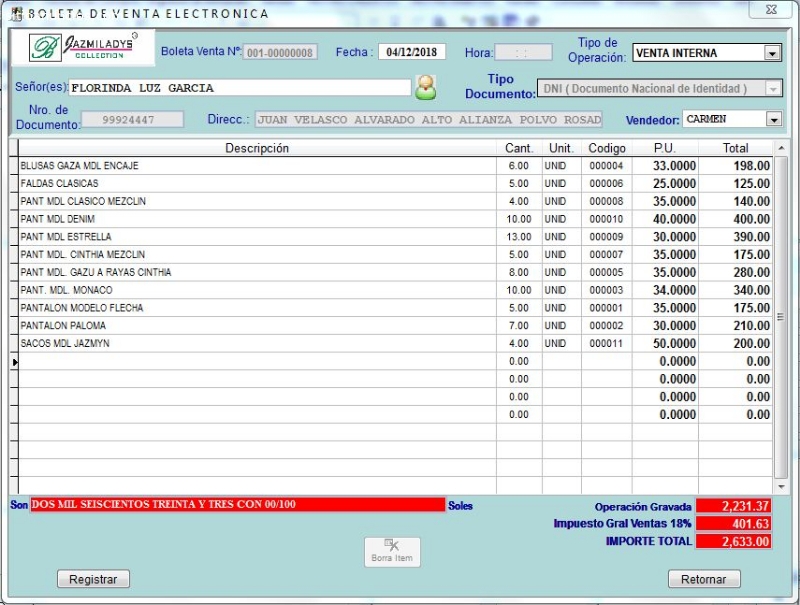Screen dimensions: 800x605
Task: Click the grid scrollbar down arrow
Action: pos(781,487)
